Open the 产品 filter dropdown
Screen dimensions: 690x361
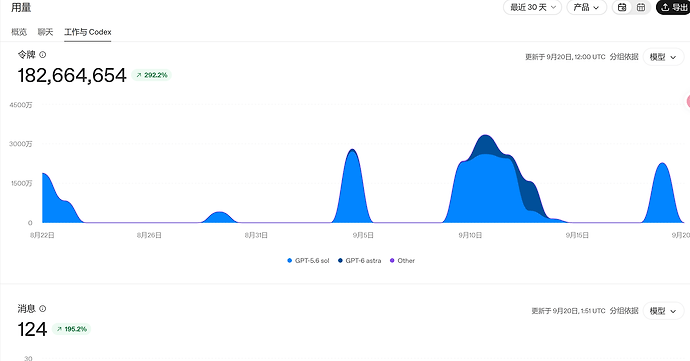[587, 7]
